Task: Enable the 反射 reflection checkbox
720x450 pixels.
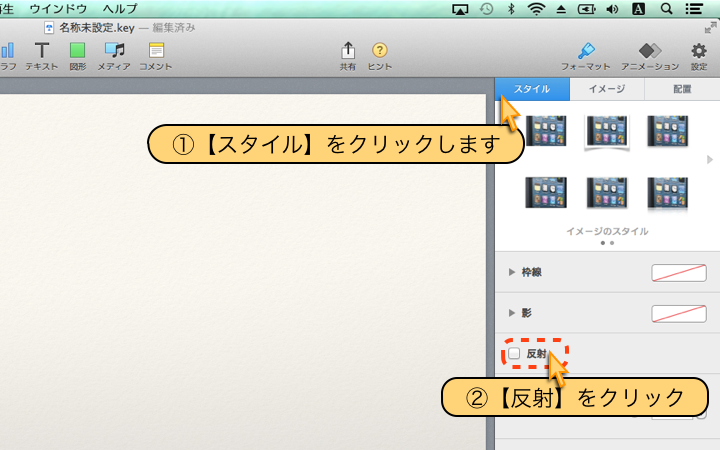Action: point(514,353)
